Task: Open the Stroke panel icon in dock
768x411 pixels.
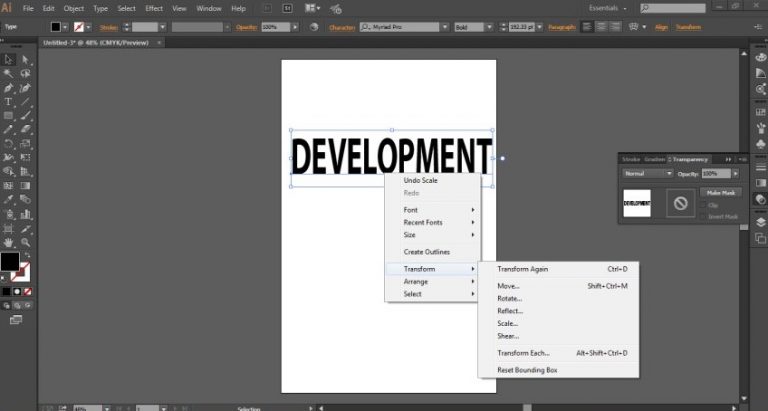Action: pyautogui.click(x=760, y=167)
